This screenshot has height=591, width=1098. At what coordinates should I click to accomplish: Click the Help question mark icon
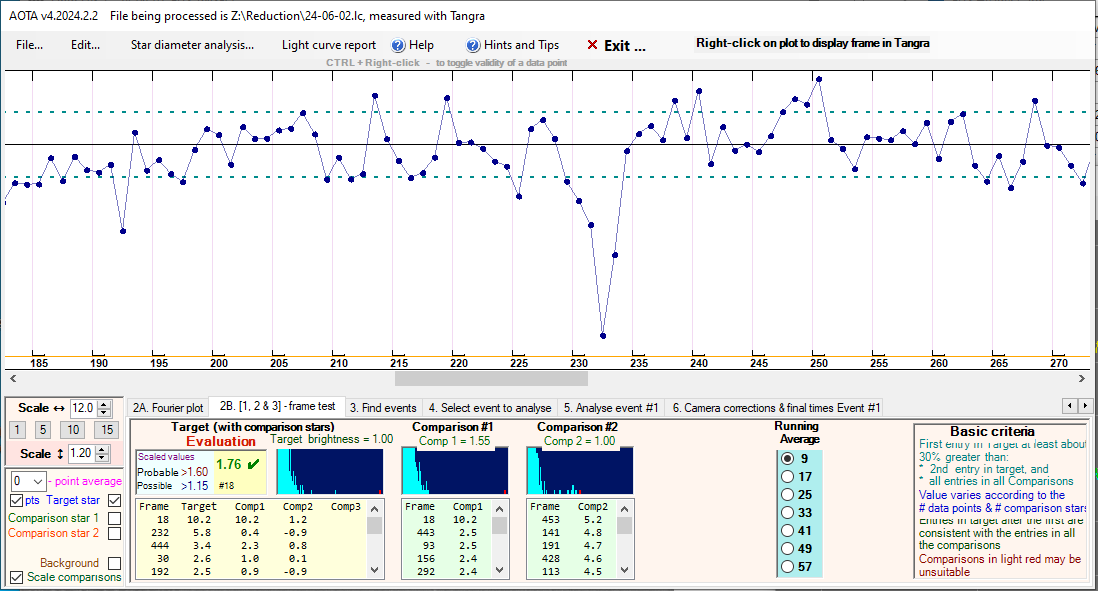click(x=398, y=46)
